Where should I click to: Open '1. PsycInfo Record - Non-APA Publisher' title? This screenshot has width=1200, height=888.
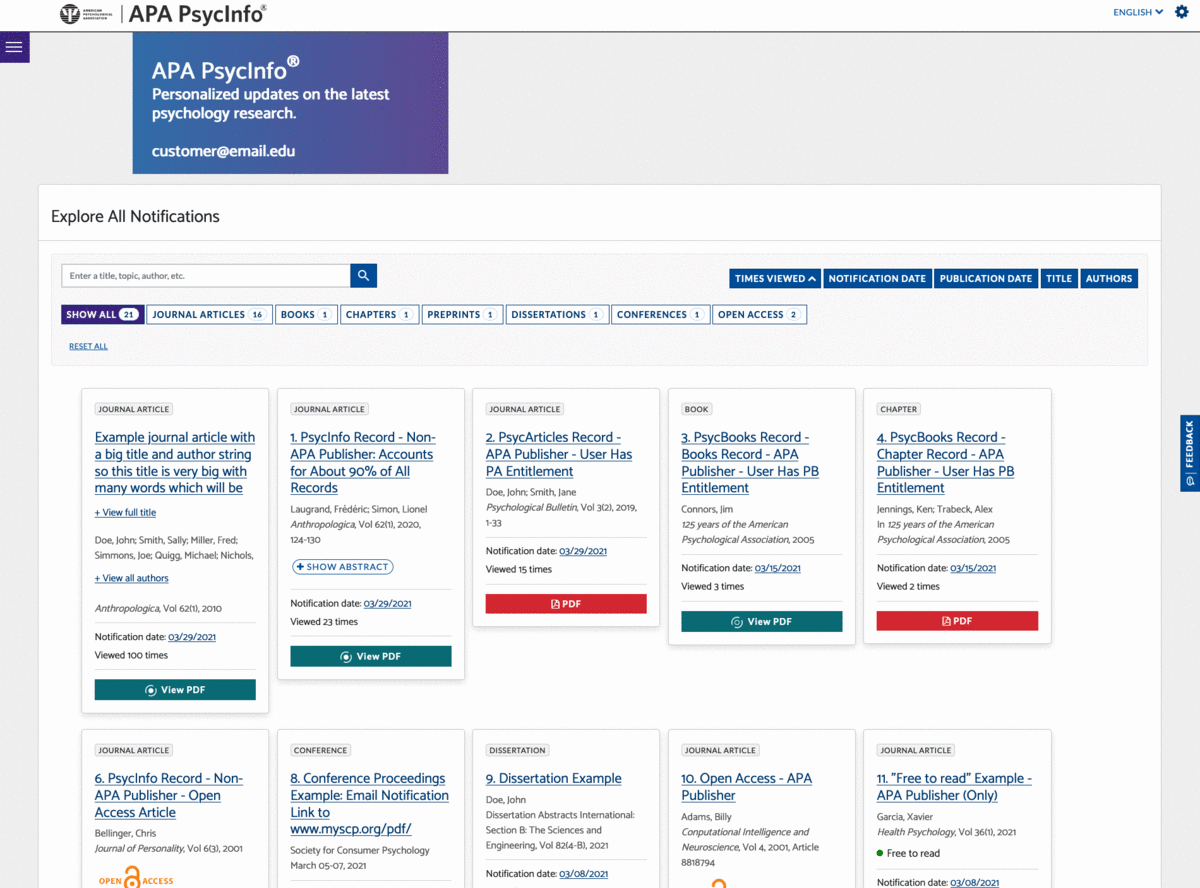coord(363,463)
